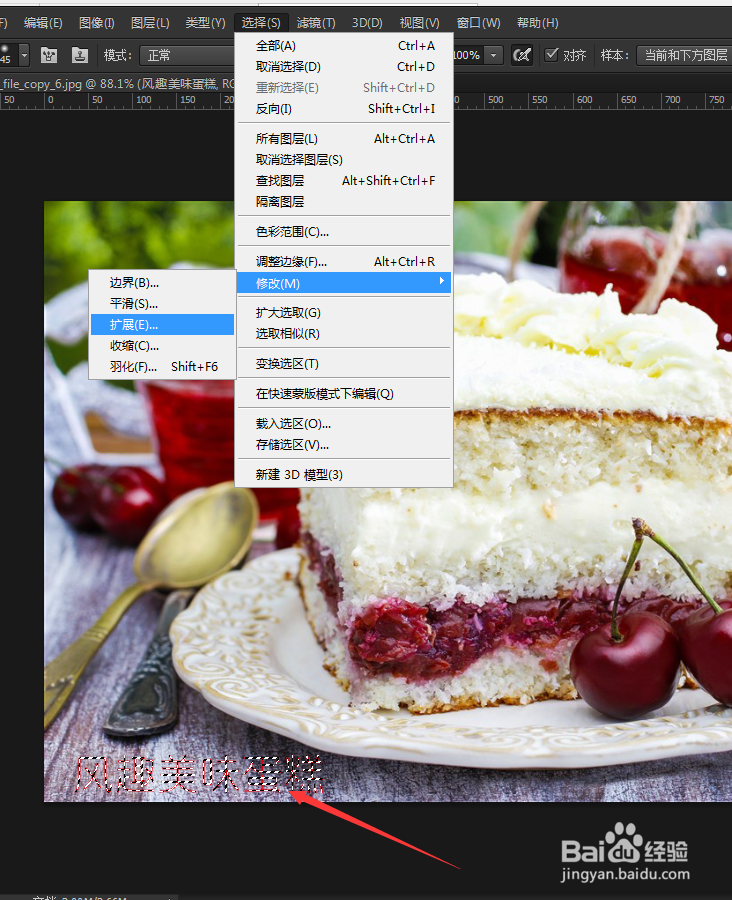Open the 编辑(E) menu
This screenshot has height=900, width=732.
click(x=43, y=23)
